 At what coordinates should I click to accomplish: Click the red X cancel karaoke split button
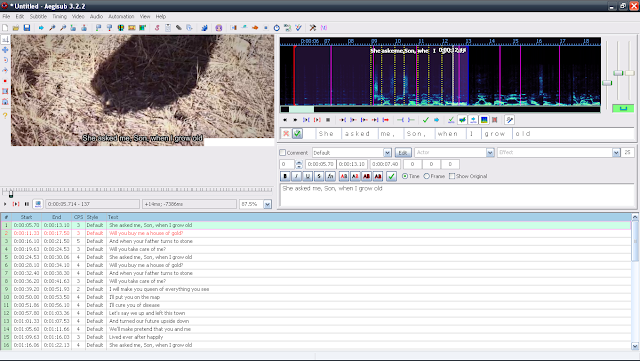point(286,134)
